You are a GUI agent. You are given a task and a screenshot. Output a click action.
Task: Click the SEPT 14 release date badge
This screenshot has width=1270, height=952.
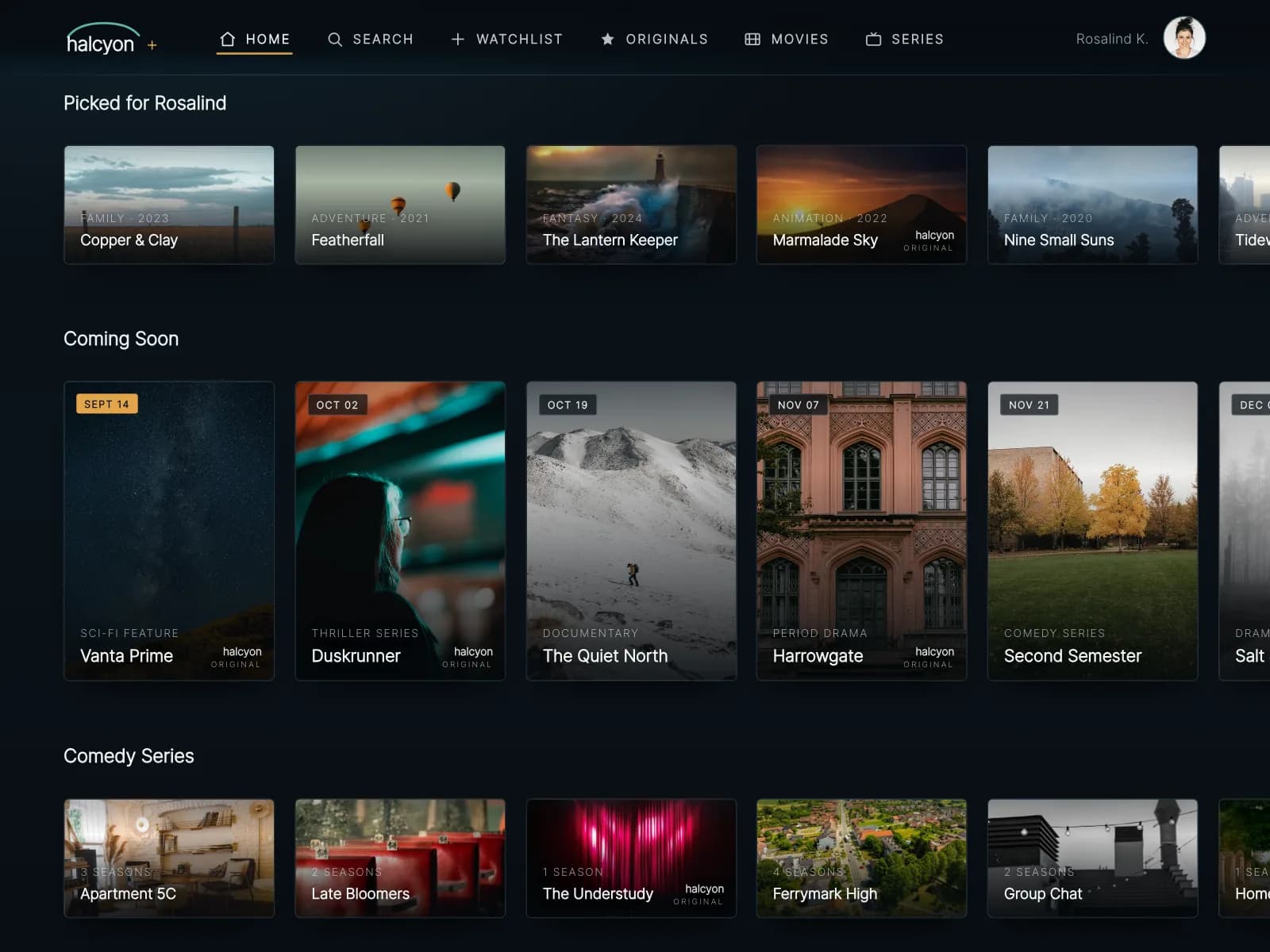[107, 404]
